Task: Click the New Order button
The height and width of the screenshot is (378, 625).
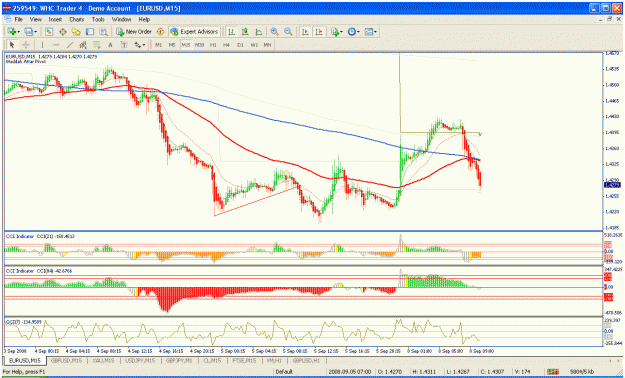Action: pyautogui.click(x=134, y=32)
